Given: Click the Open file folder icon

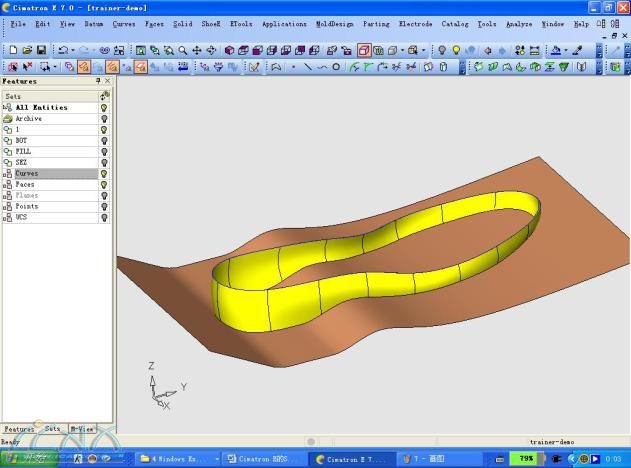Looking at the screenshot, I should 27,50.
